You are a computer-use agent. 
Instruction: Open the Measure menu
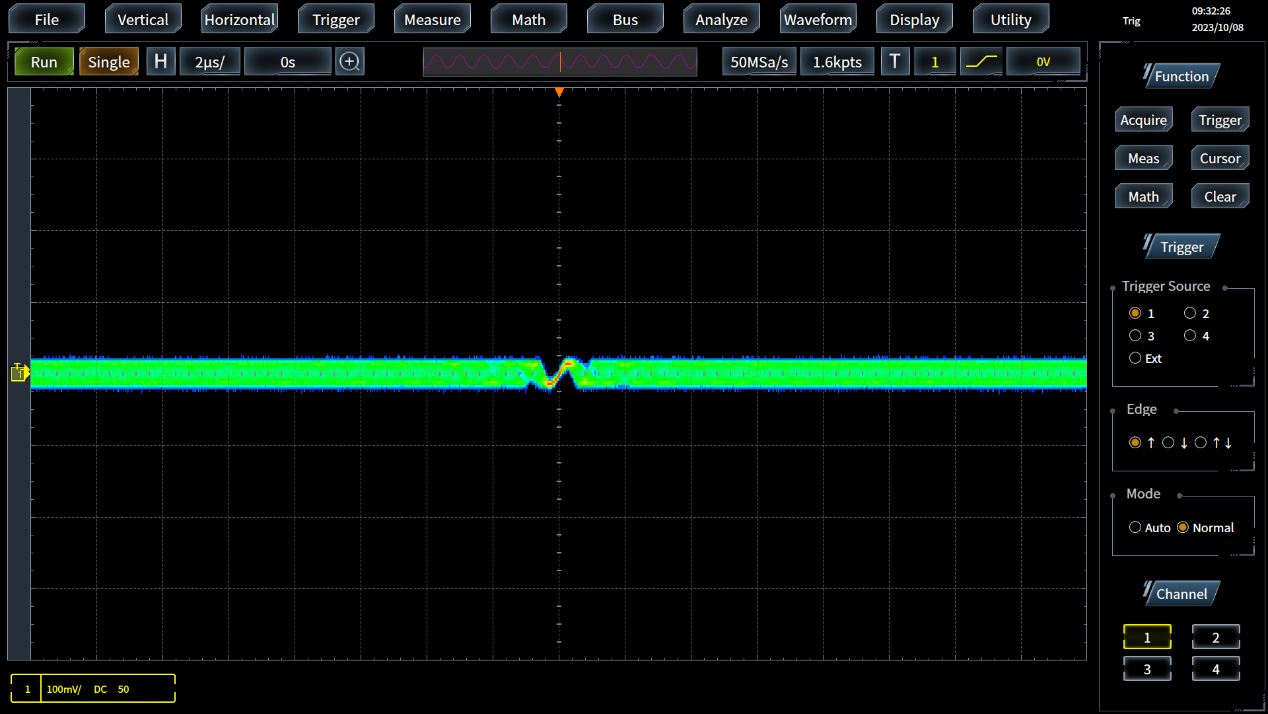point(432,20)
